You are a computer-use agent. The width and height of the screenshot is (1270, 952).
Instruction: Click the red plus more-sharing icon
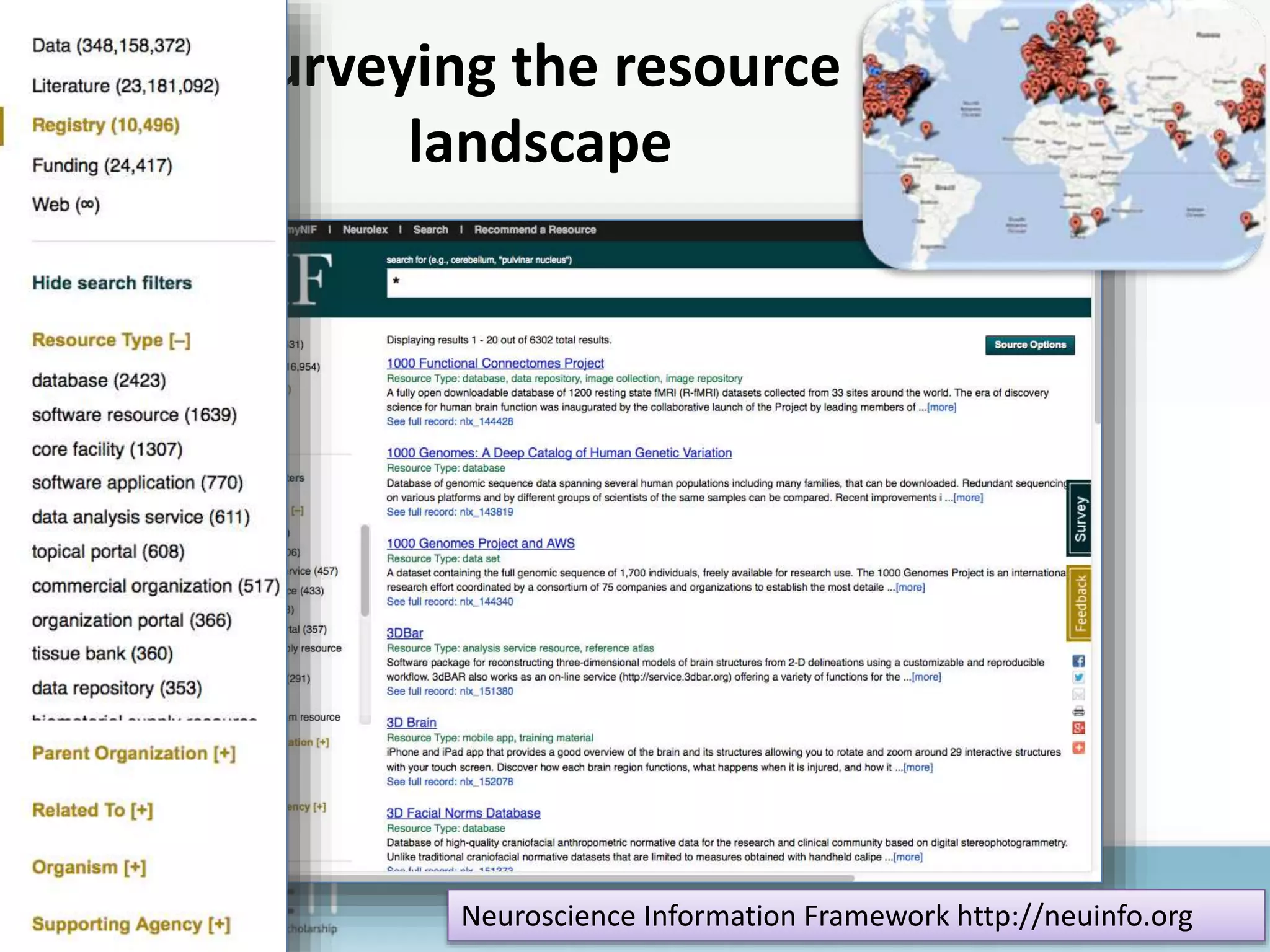click(1078, 747)
